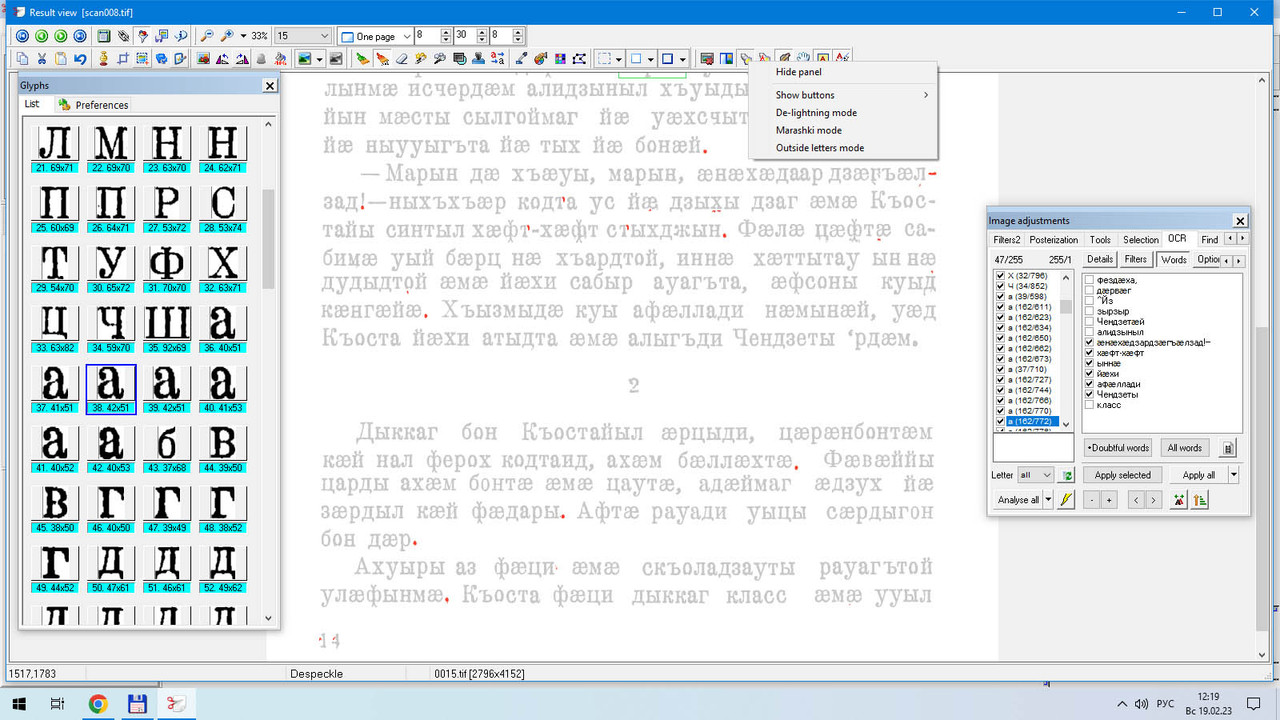1280x720 pixels.
Task: Select the crop tool icon
Action: (123, 59)
